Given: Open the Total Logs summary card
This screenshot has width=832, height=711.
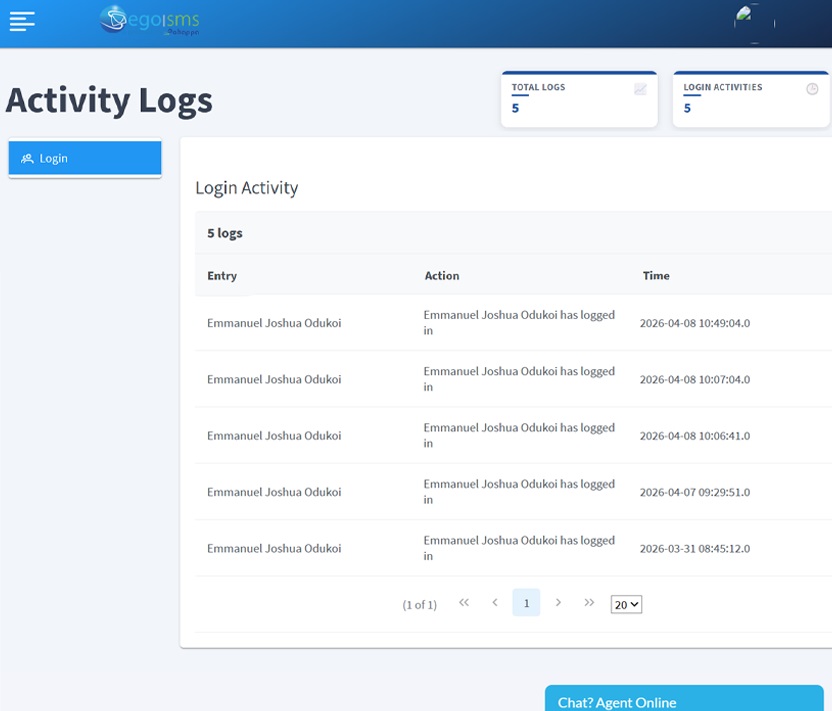Looking at the screenshot, I should (579, 100).
